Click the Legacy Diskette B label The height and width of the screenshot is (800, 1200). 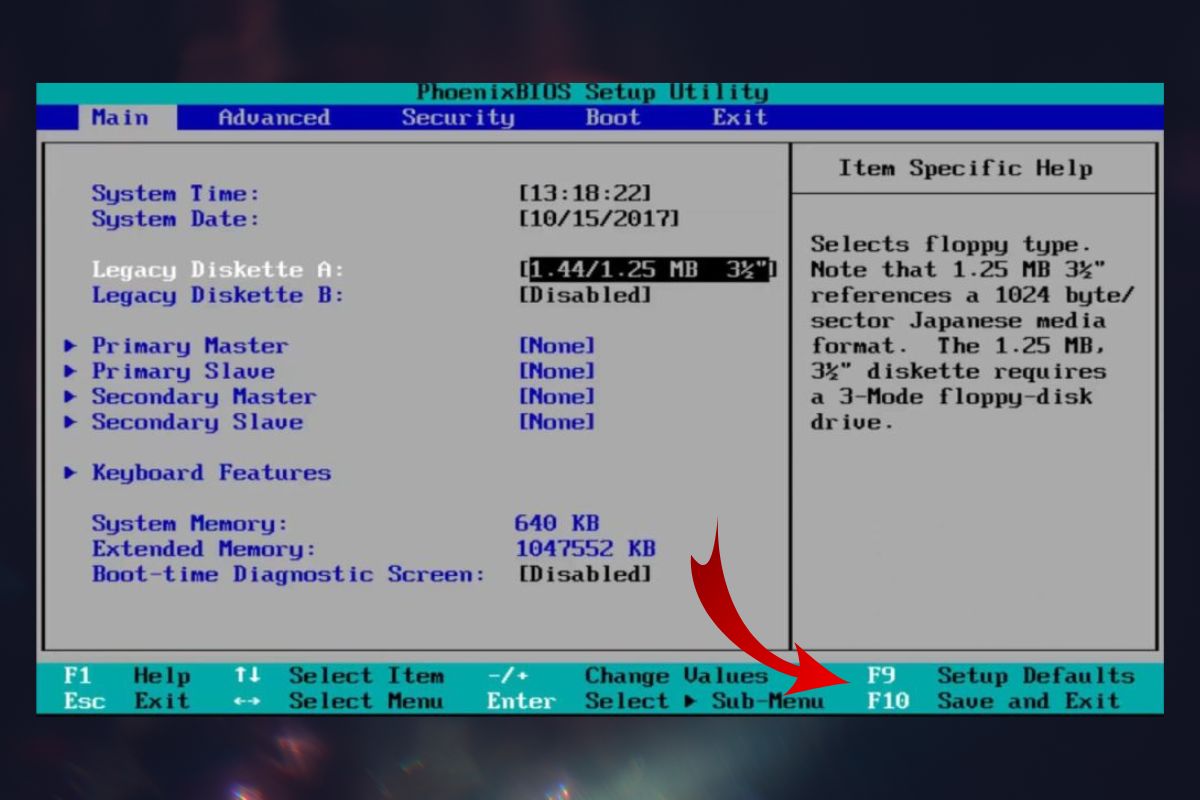[218, 295]
